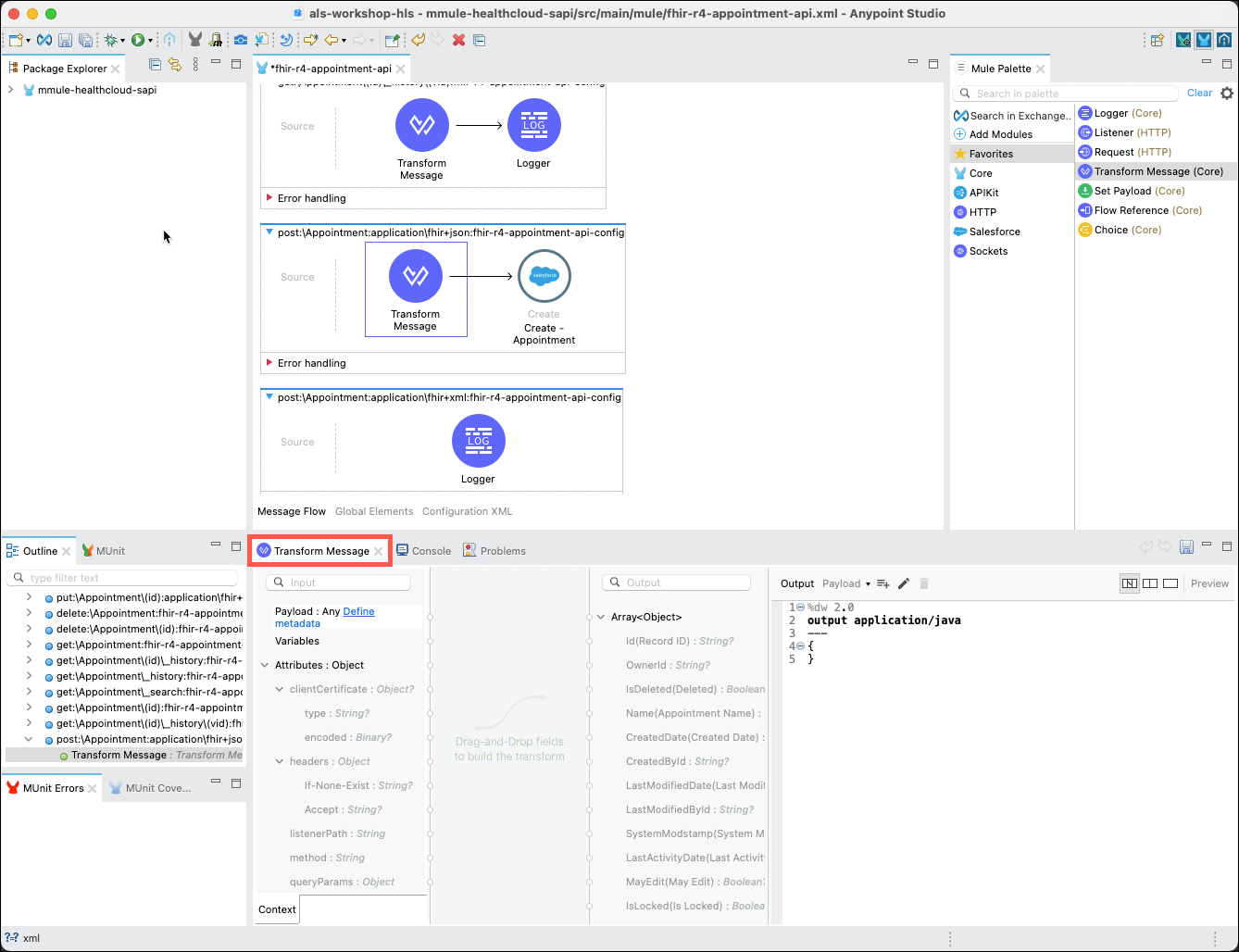
Task: Pick Listener (HTTP) from the palette
Action: pos(1125,132)
